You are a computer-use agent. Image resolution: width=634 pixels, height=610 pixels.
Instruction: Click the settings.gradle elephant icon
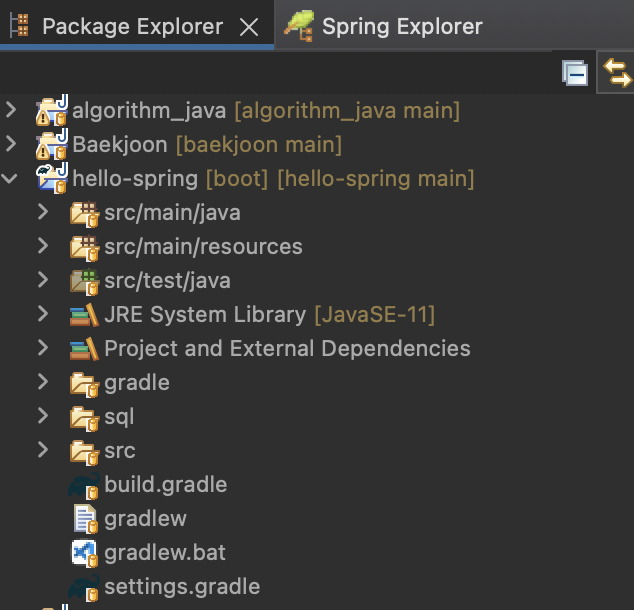84,588
